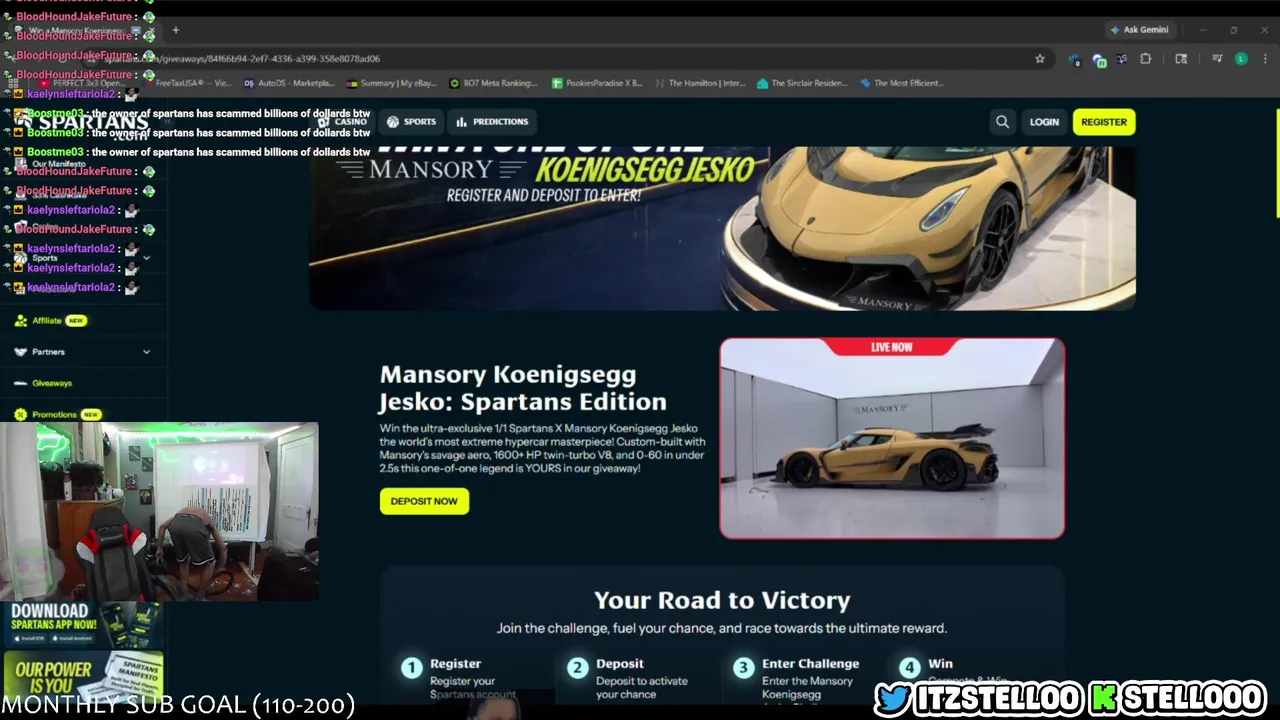
Task: Open The Most Efficient bookmark
Action: point(901,83)
